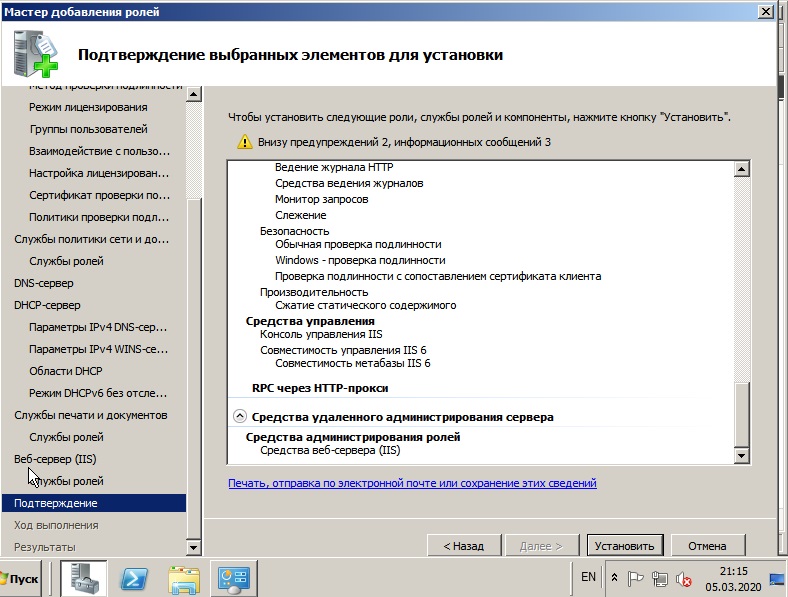The image size is (788, 597).
Task: Select Веб-сервер (IIS) step
Action: point(55,459)
